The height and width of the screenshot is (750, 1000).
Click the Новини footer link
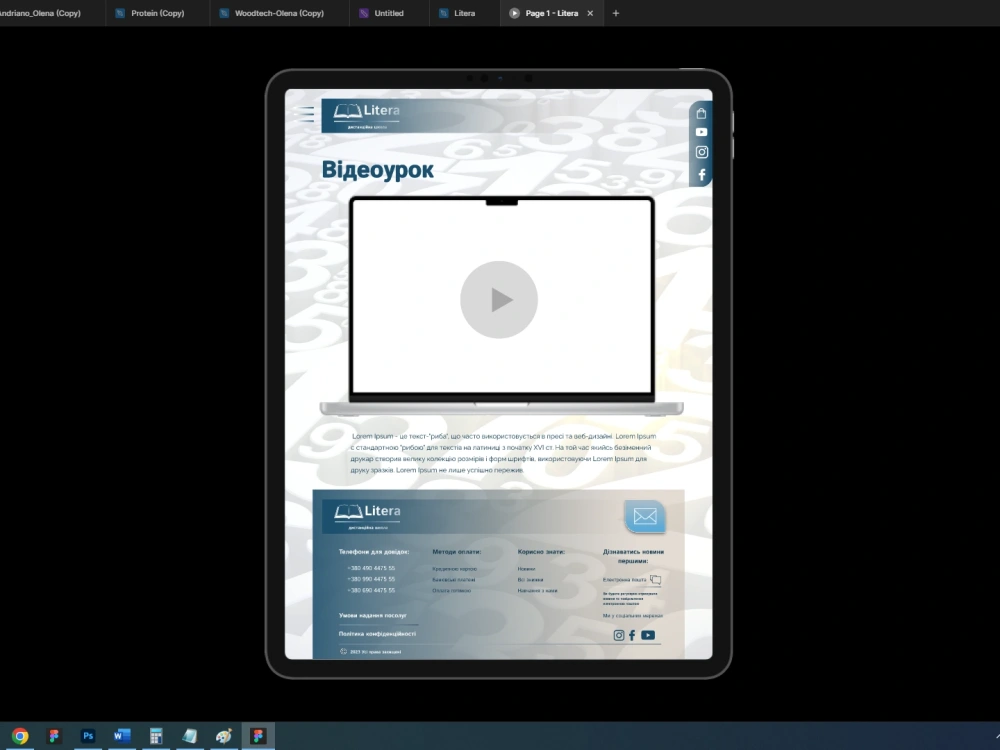pos(526,569)
